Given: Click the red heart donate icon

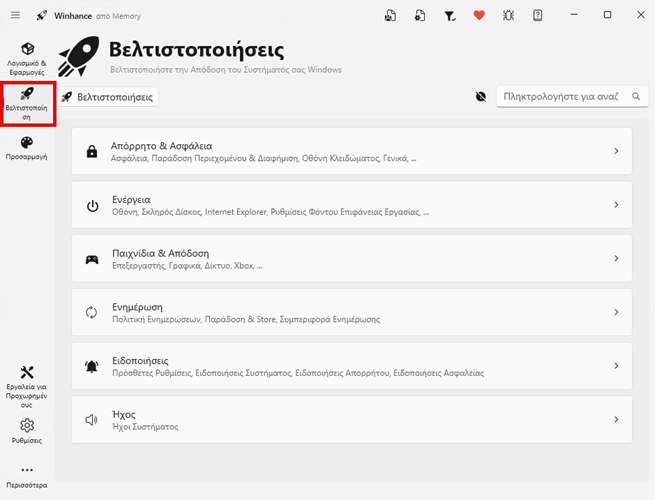Looking at the screenshot, I should pos(479,16).
